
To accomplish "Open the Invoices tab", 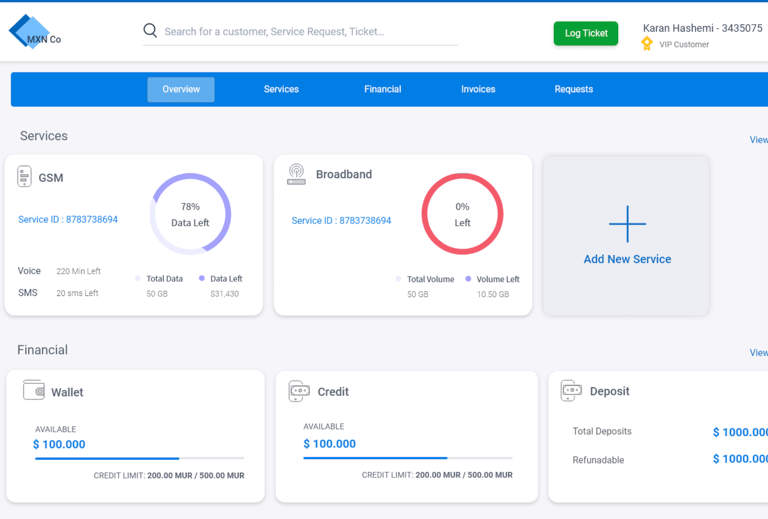I will (x=478, y=89).
